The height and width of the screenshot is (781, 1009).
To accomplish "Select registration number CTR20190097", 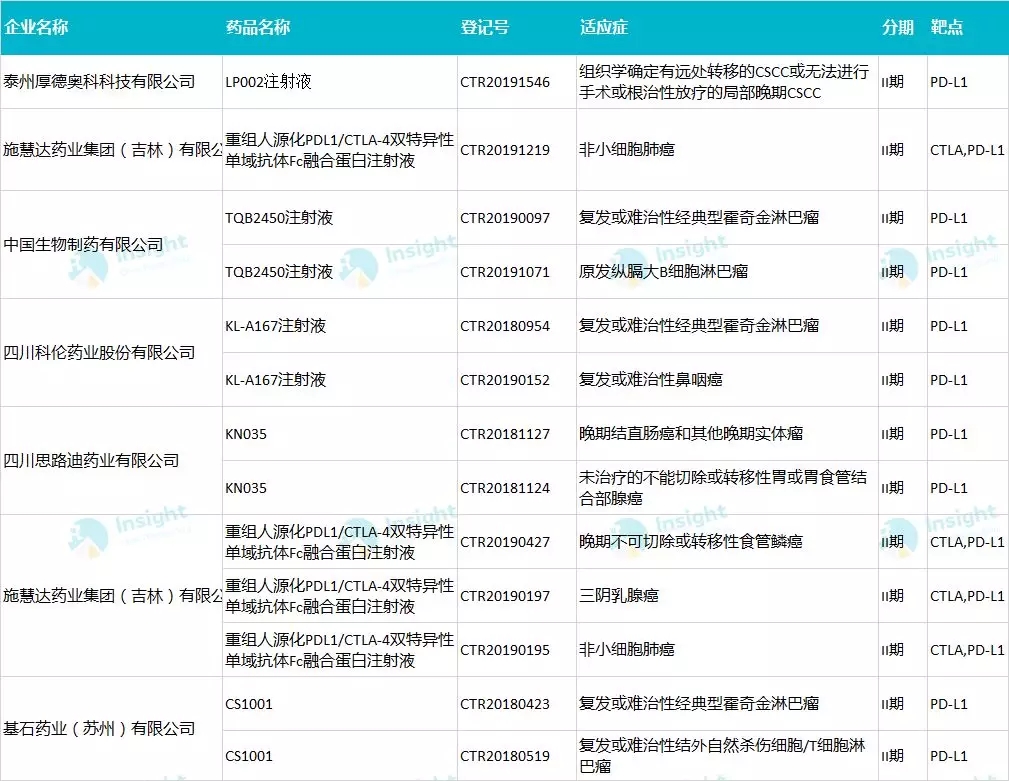I will click(505, 219).
